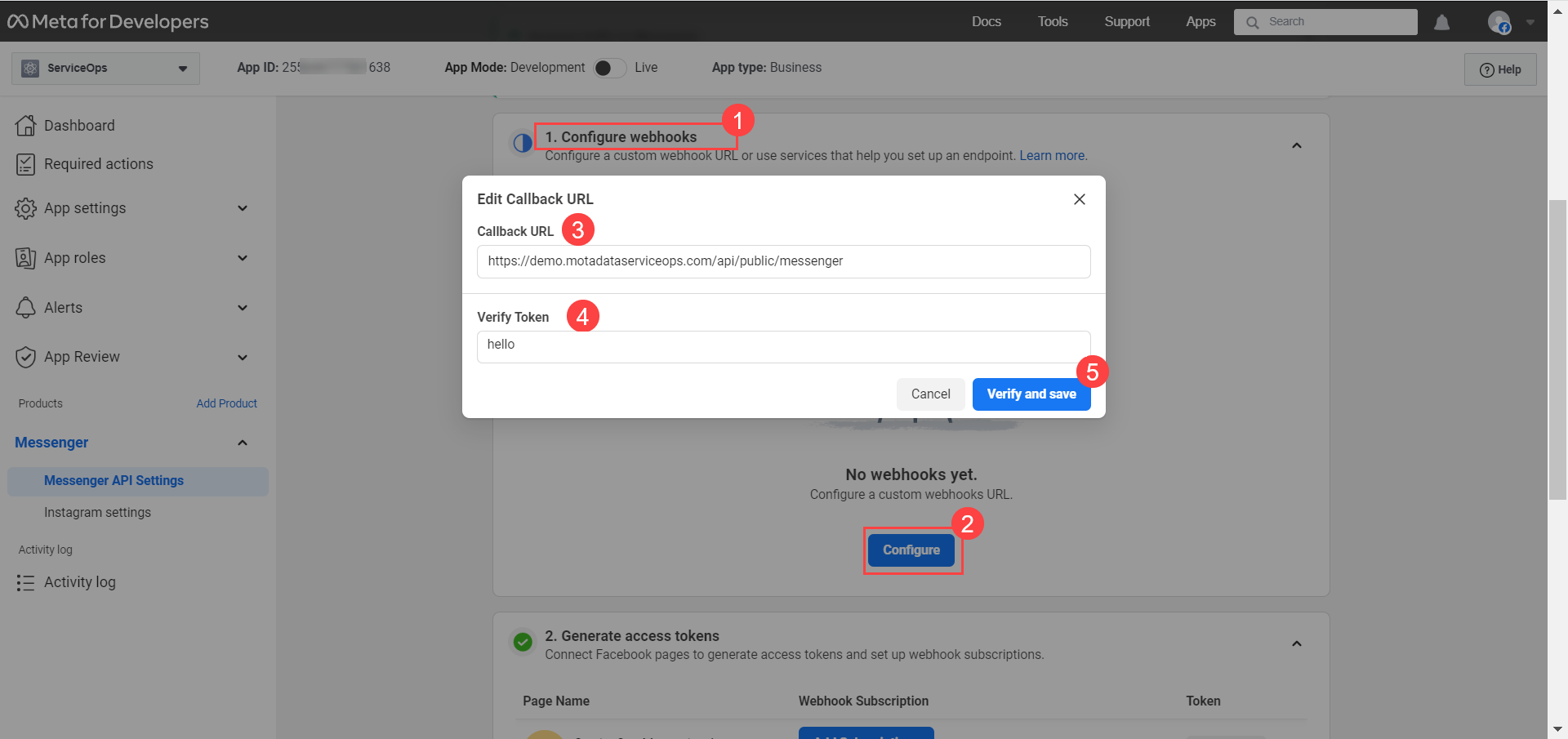Open Activity log via its list icon
This screenshot has width=1568, height=739.
tap(25, 582)
